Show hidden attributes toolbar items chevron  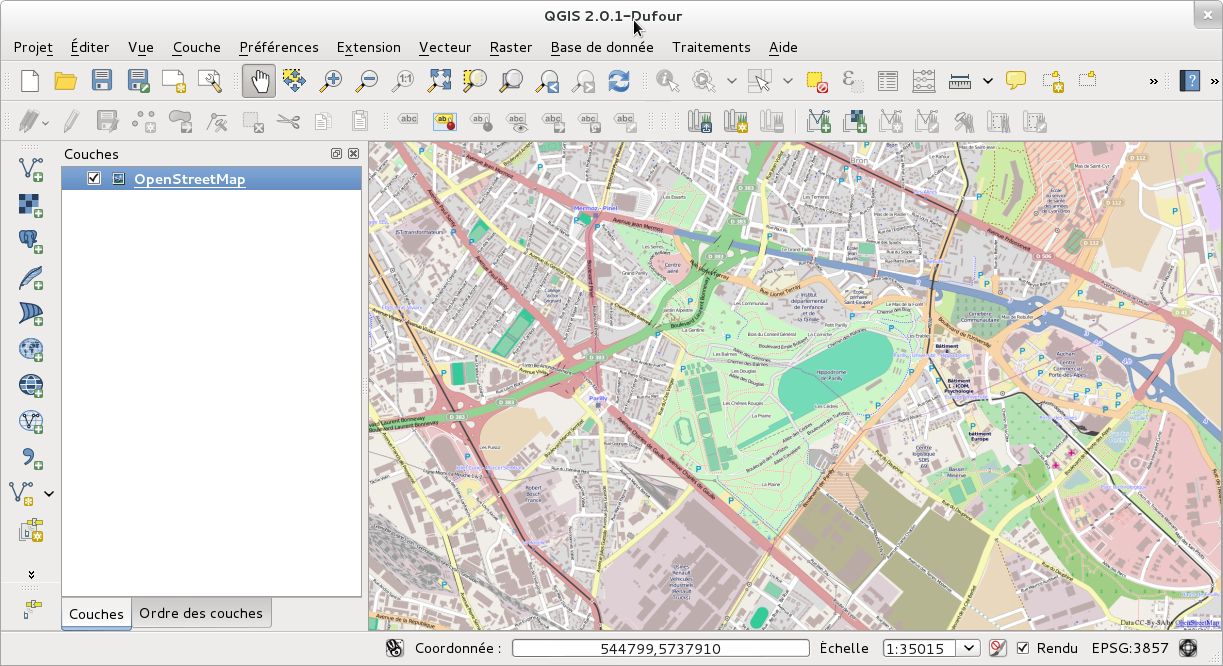click(1153, 81)
